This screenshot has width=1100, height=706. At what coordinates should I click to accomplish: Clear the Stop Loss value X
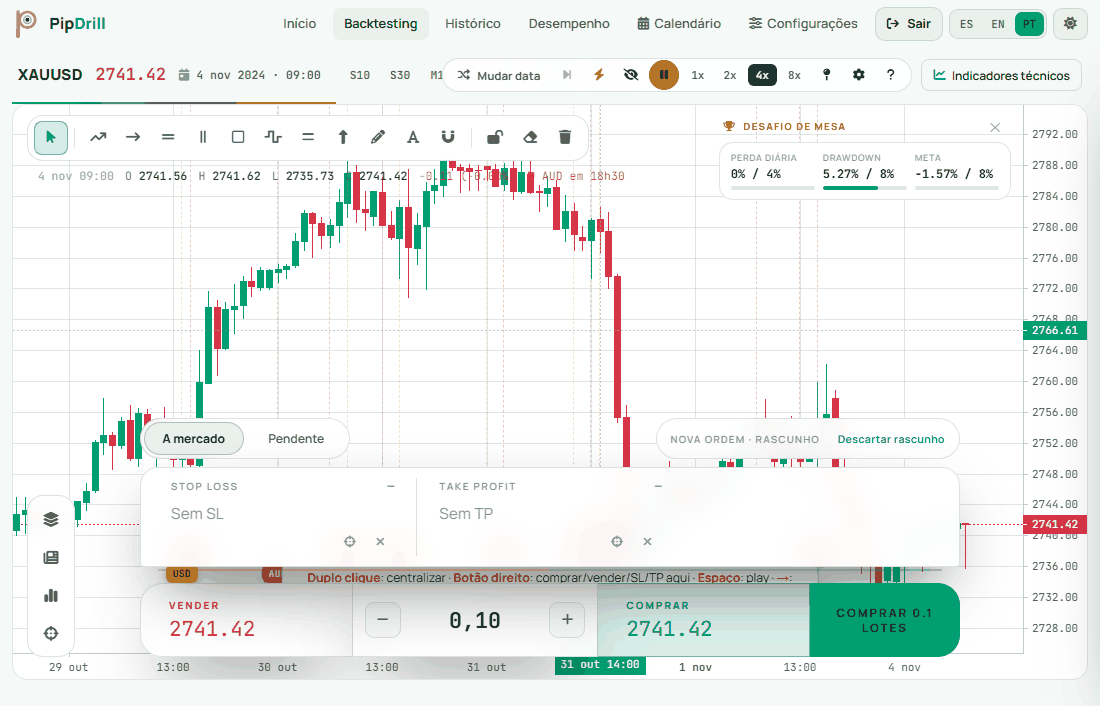[380, 542]
